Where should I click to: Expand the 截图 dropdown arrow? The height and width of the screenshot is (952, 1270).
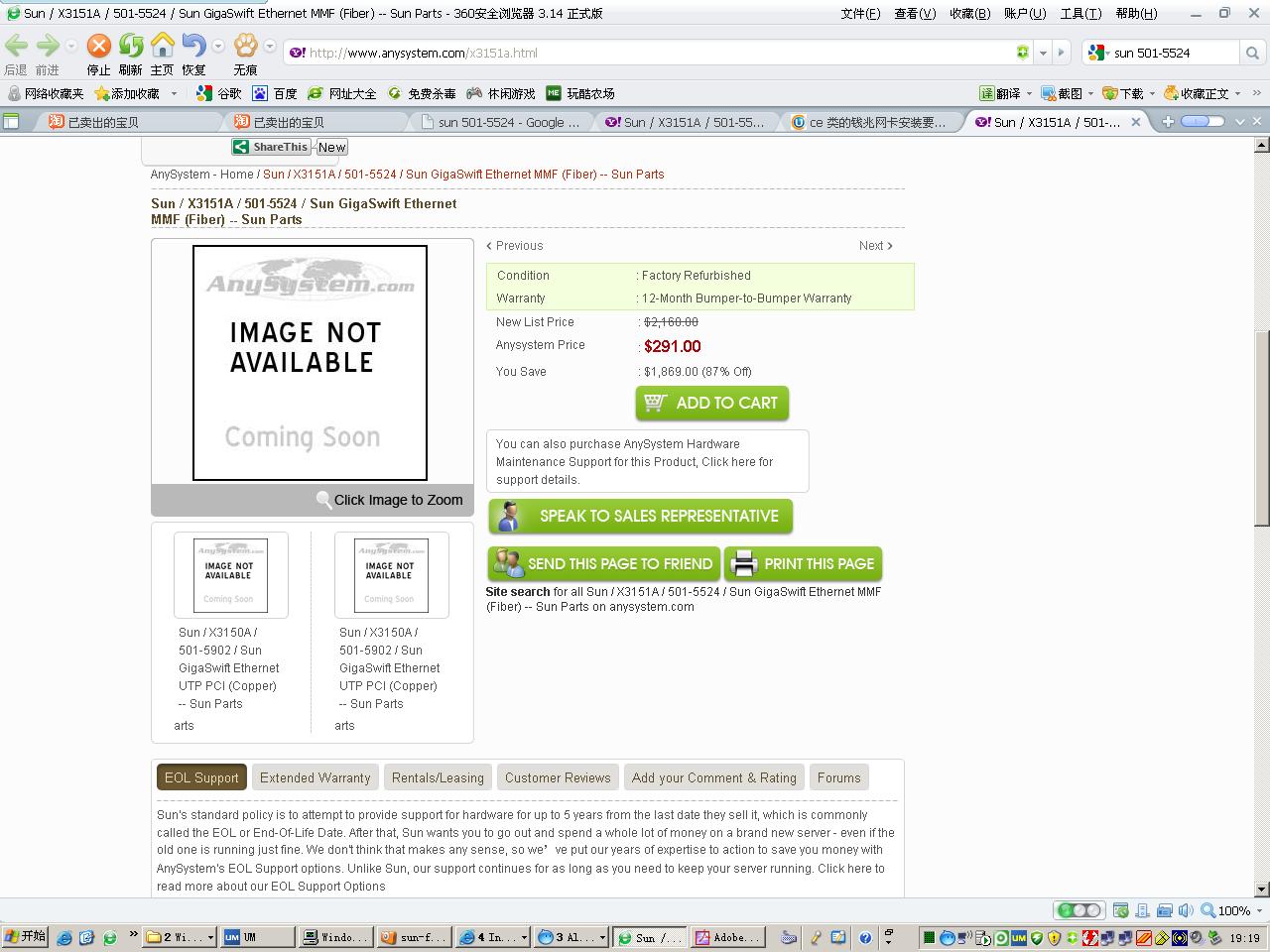(x=1090, y=93)
